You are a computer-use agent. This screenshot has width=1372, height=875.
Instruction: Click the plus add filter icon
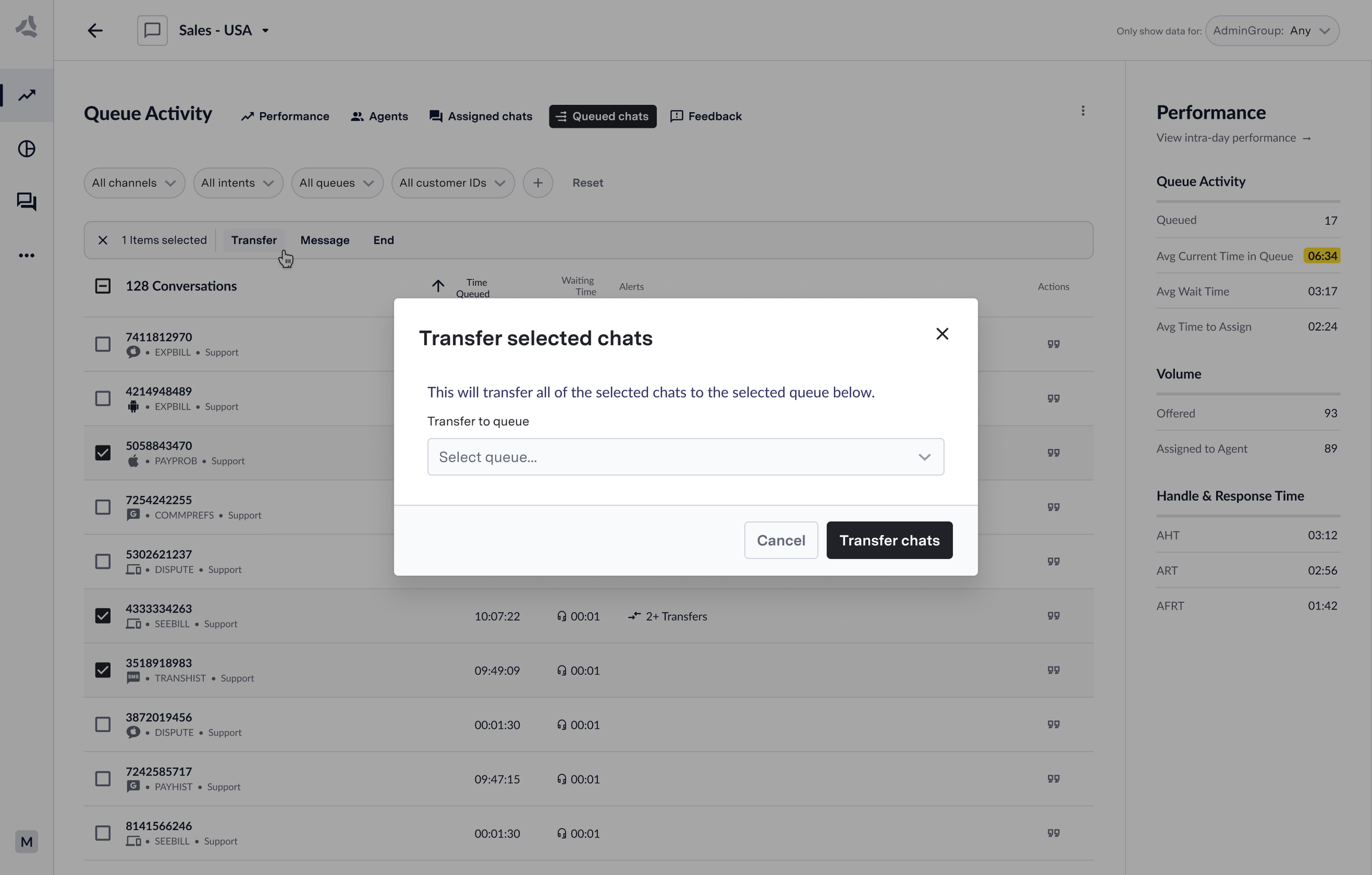[x=537, y=183]
